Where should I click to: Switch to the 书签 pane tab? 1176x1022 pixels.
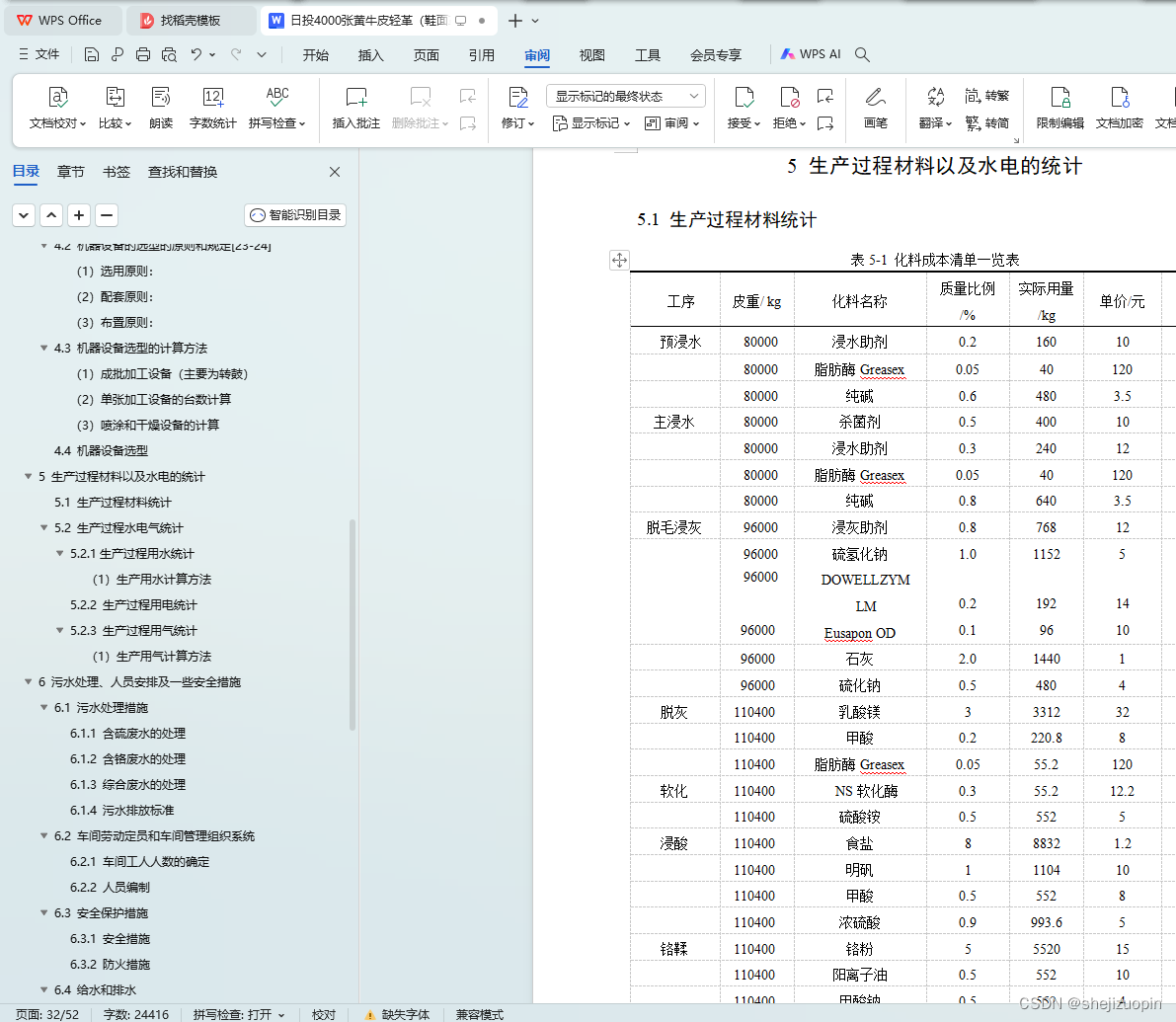click(116, 172)
